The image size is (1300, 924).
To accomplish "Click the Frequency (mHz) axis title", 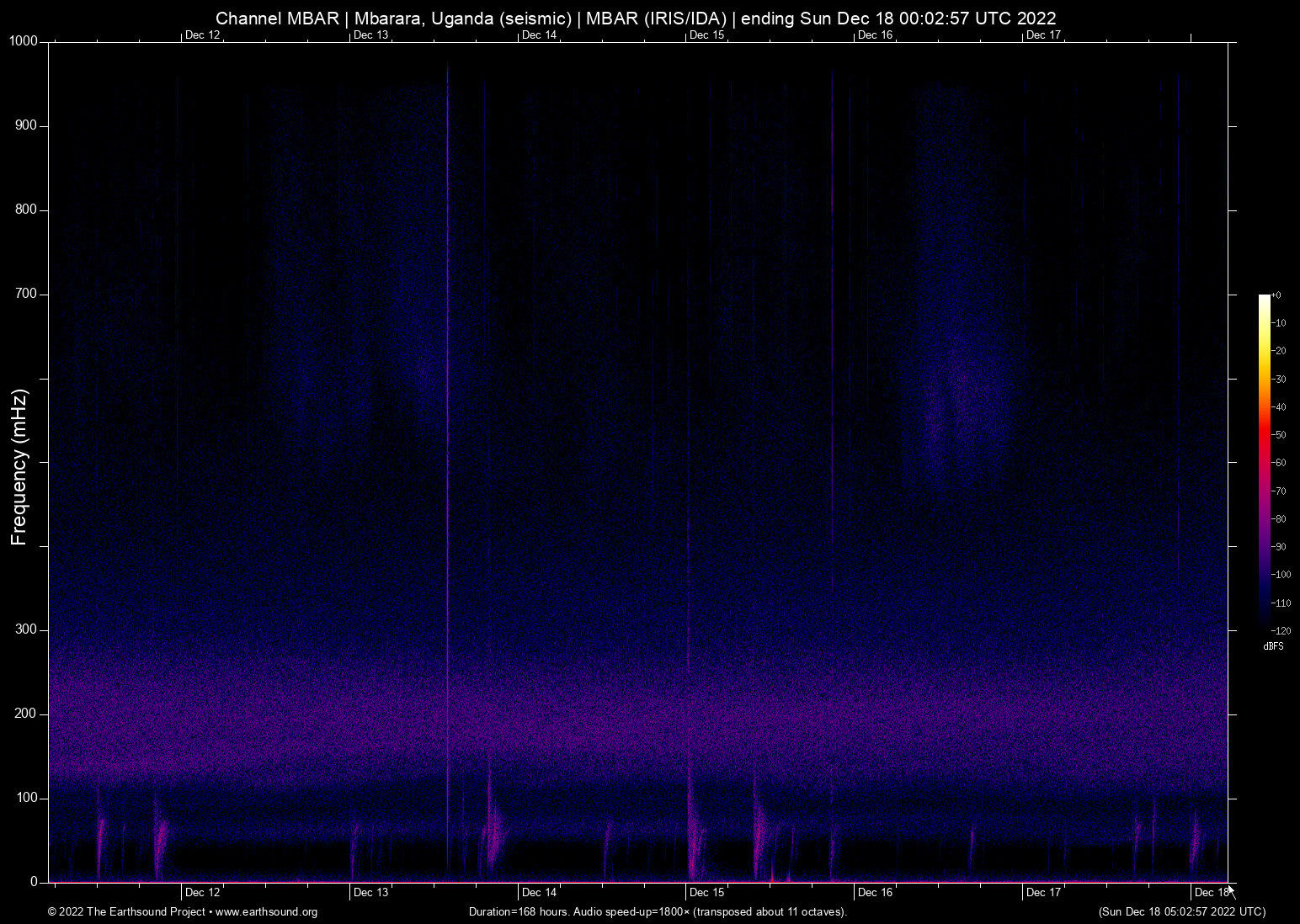I will coord(19,467).
